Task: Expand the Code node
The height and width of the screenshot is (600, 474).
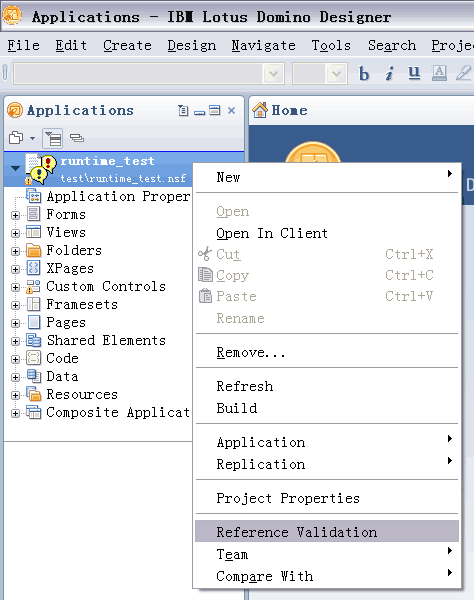Action: 15,359
